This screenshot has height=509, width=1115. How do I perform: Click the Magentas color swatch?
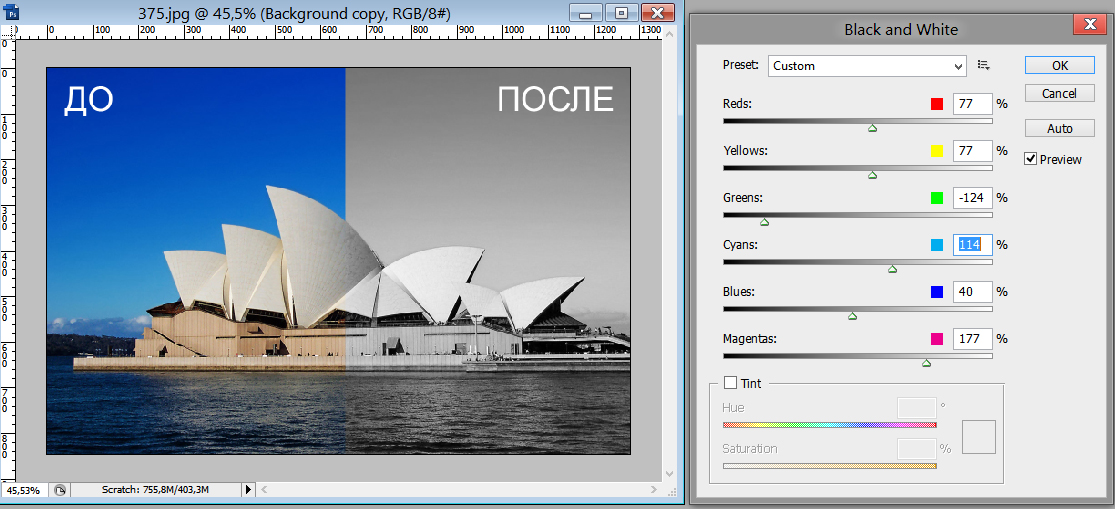tap(937, 338)
